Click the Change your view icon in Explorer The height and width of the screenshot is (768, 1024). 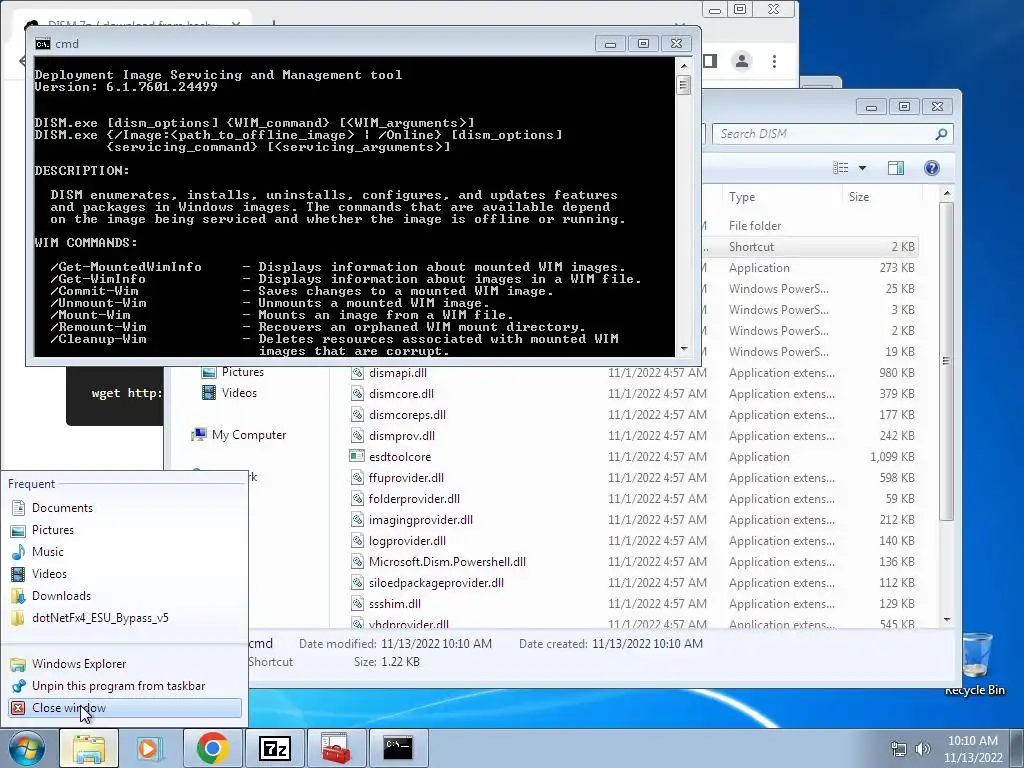(840, 168)
